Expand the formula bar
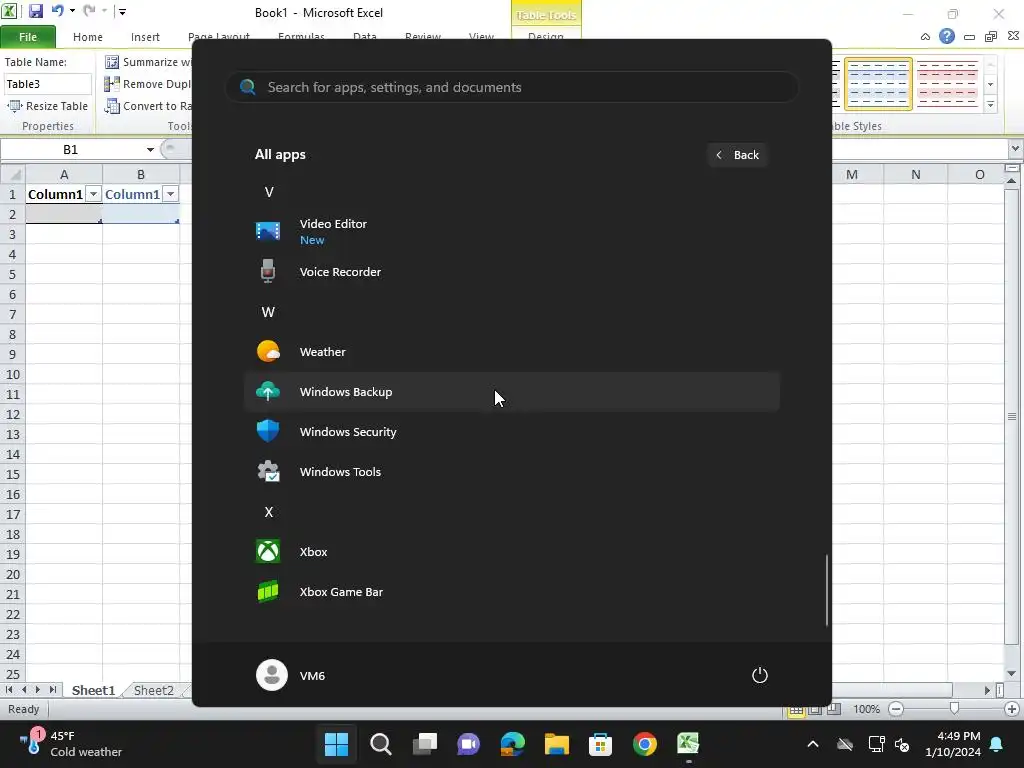Image resolution: width=1024 pixels, height=768 pixels. click(x=1016, y=149)
